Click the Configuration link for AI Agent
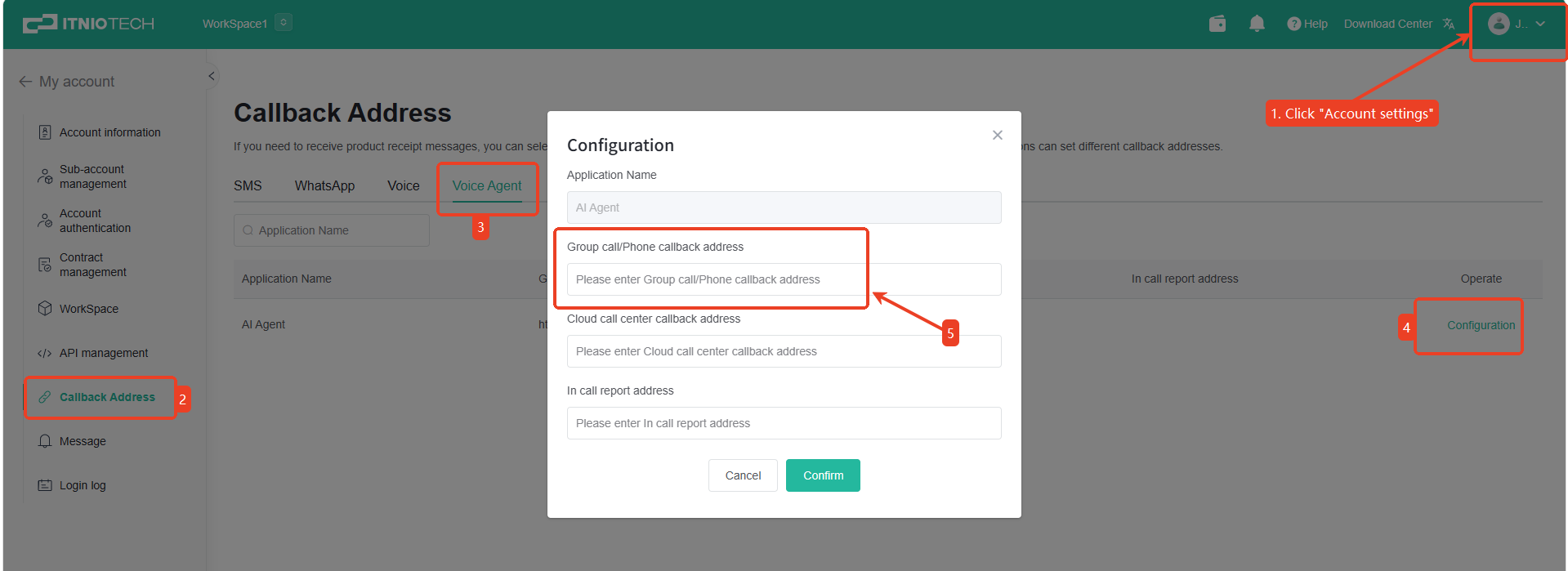Viewport: 1568px width, 571px height. click(x=1481, y=325)
